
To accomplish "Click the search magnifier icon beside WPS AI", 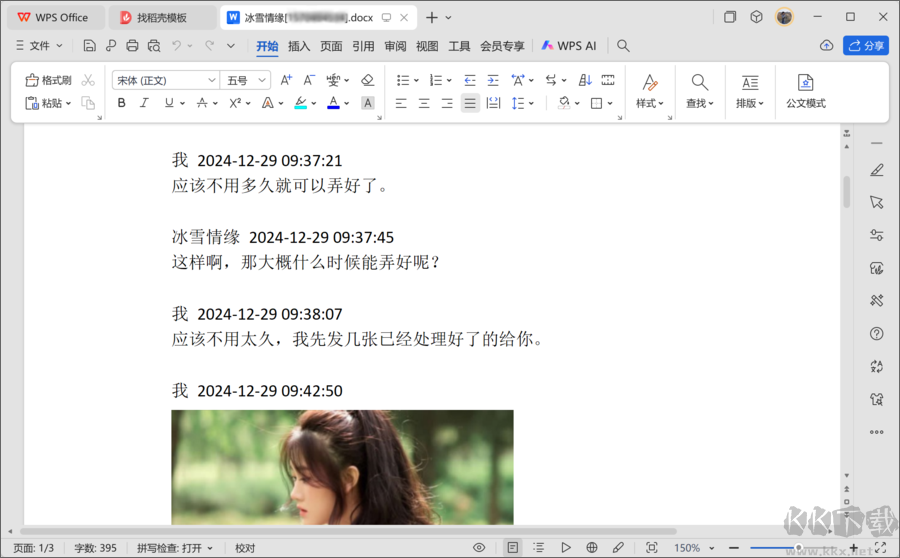I will pyautogui.click(x=623, y=46).
